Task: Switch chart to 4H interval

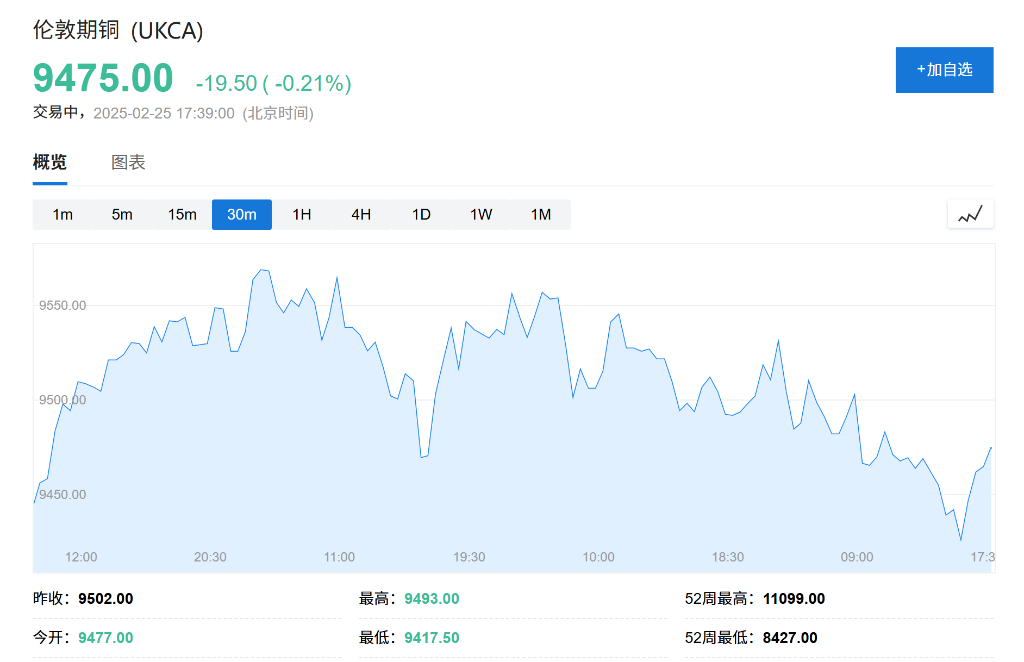Action: click(361, 215)
